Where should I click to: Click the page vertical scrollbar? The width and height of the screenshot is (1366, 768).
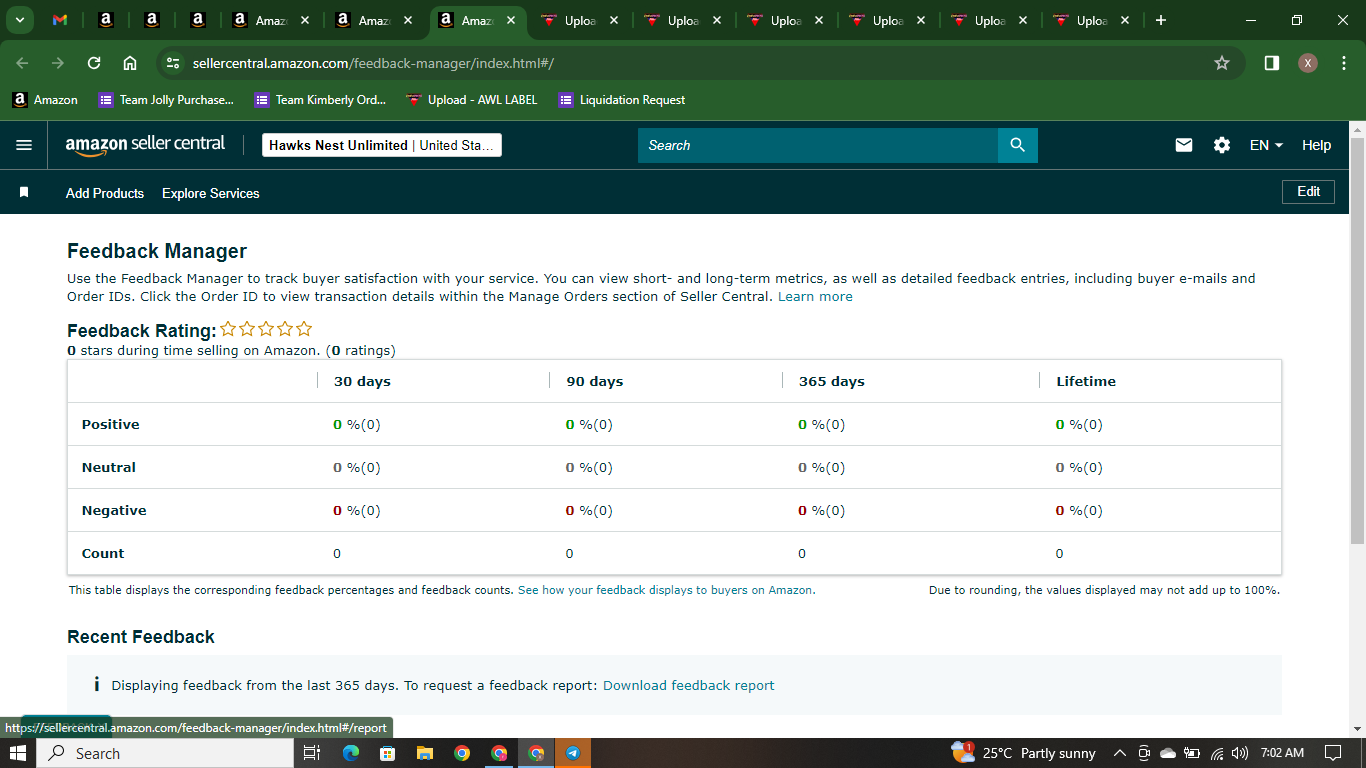pyautogui.click(x=1357, y=340)
